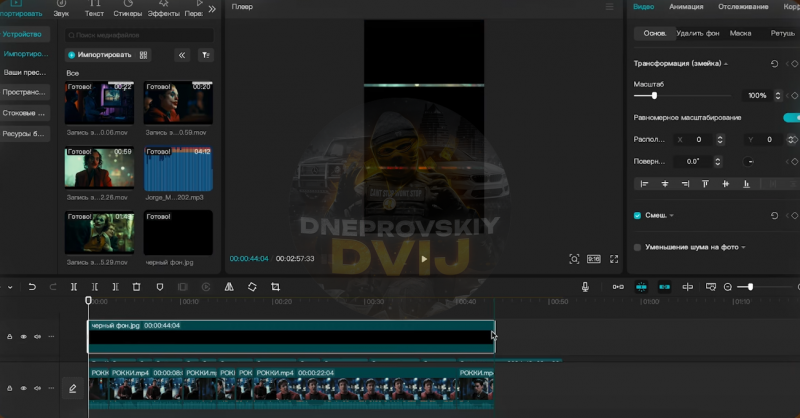The width and height of the screenshot is (800, 418).
Task: Turn off the Равномерное масштабирование switch
Action: click(x=791, y=117)
